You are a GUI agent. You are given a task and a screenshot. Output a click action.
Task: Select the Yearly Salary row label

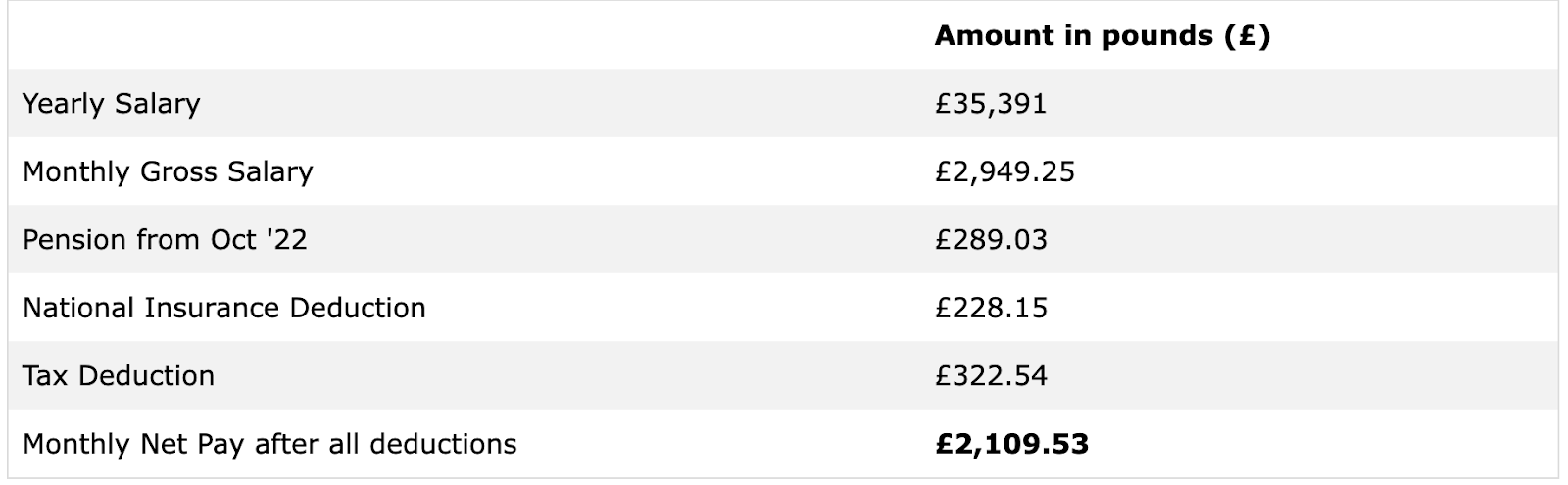(111, 104)
